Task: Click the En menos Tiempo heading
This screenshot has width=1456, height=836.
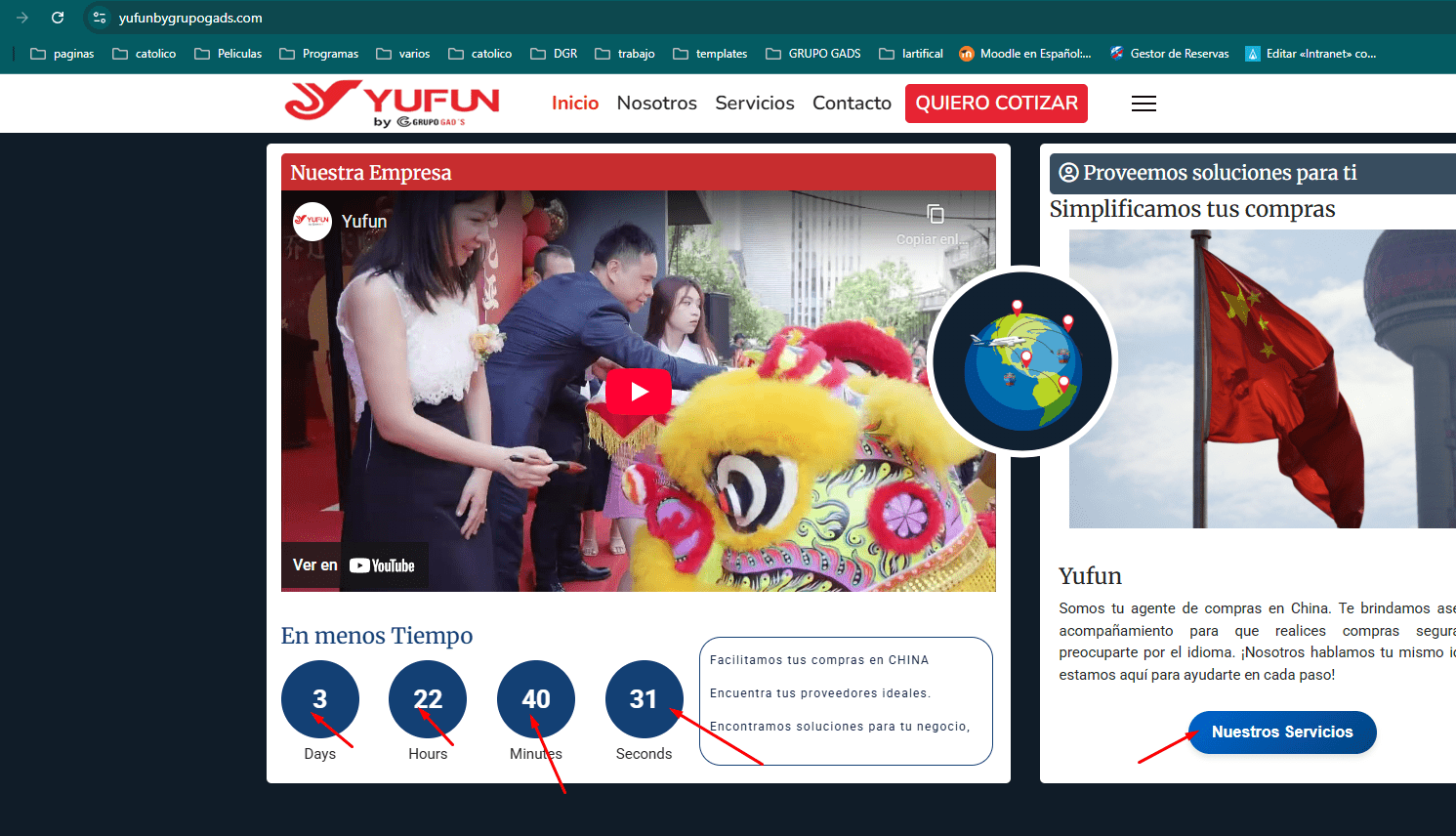Action: (x=377, y=636)
